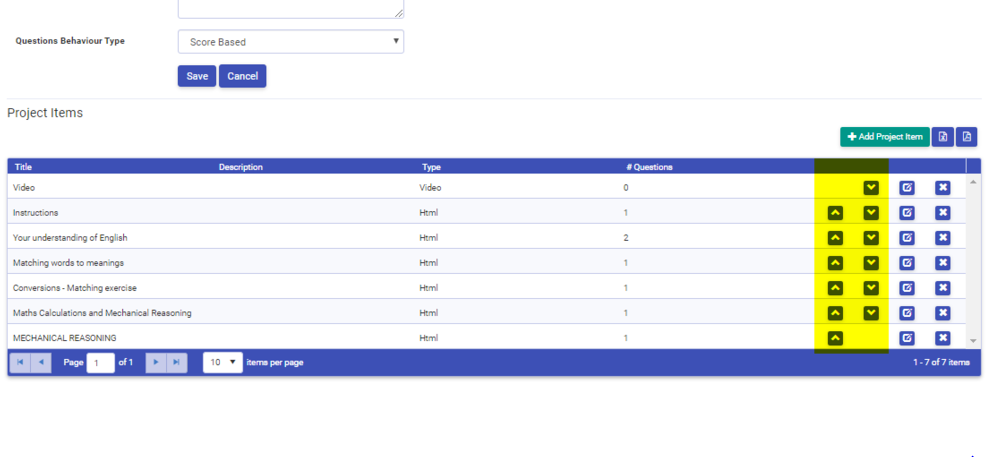Sort by the Description column header
The width and height of the screenshot is (993, 457).
pos(241,167)
